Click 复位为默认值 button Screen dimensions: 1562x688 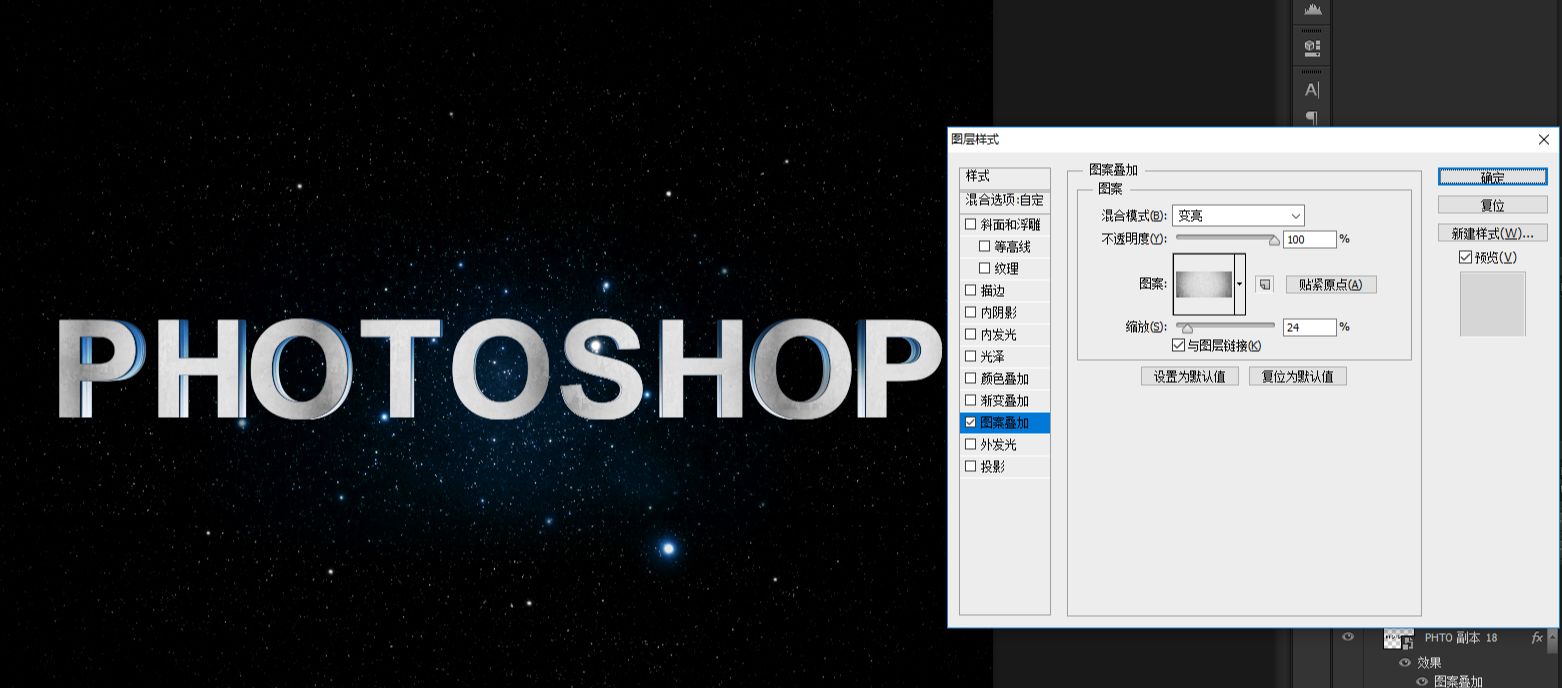(1298, 376)
